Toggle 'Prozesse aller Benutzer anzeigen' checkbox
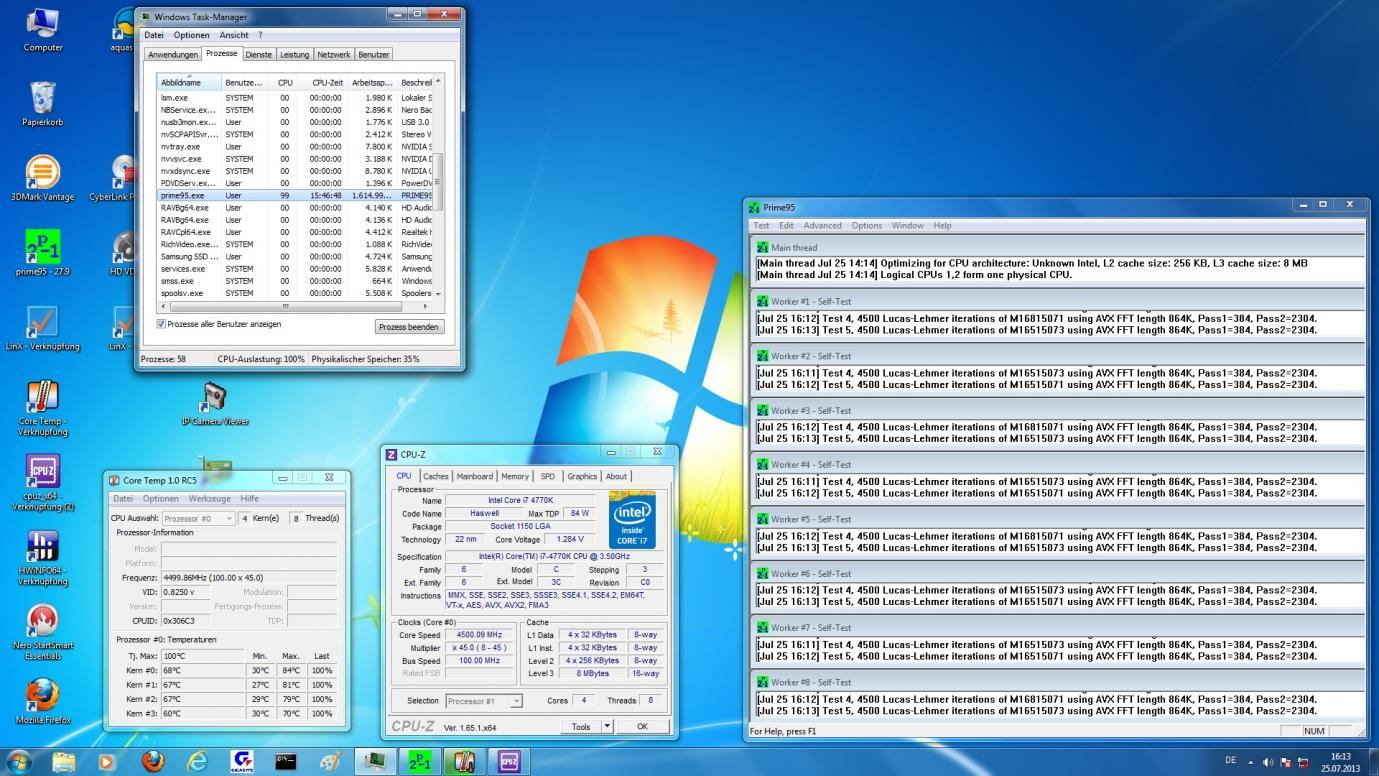Image resolution: width=1379 pixels, height=776 pixels. 162,324
